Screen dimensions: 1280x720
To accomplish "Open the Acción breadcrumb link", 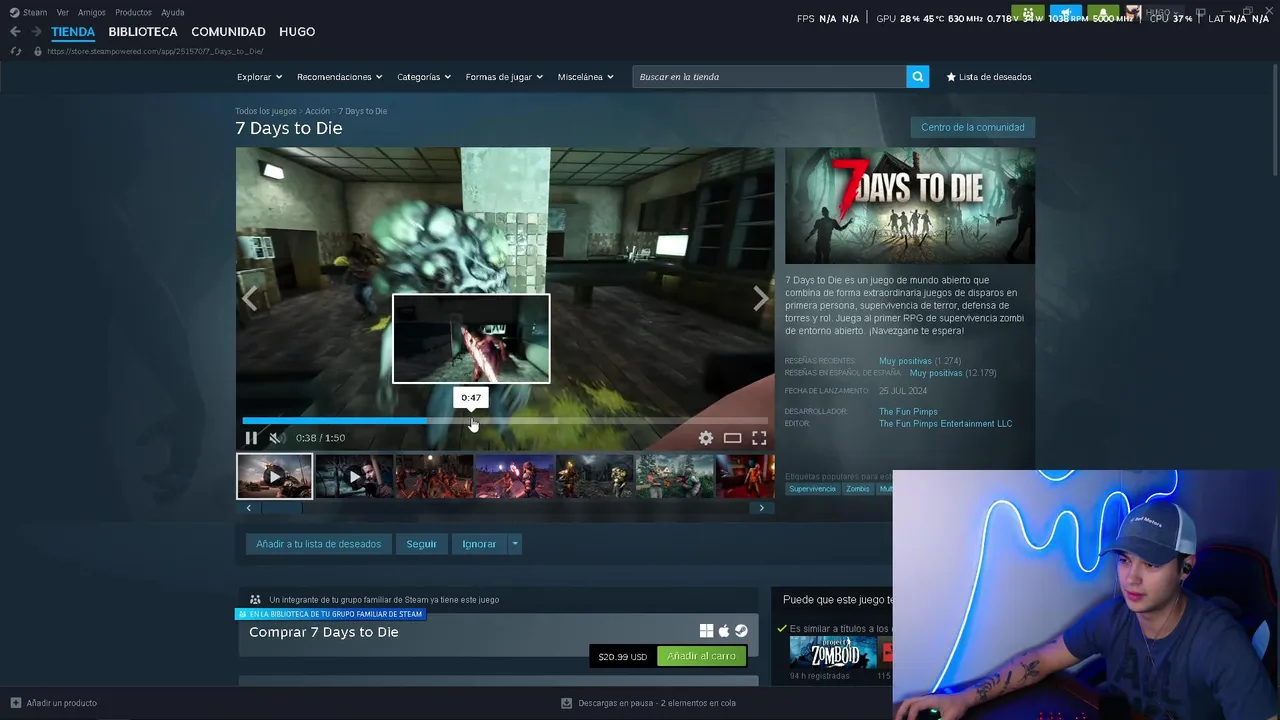I will pyautogui.click(x=317, y=111).
